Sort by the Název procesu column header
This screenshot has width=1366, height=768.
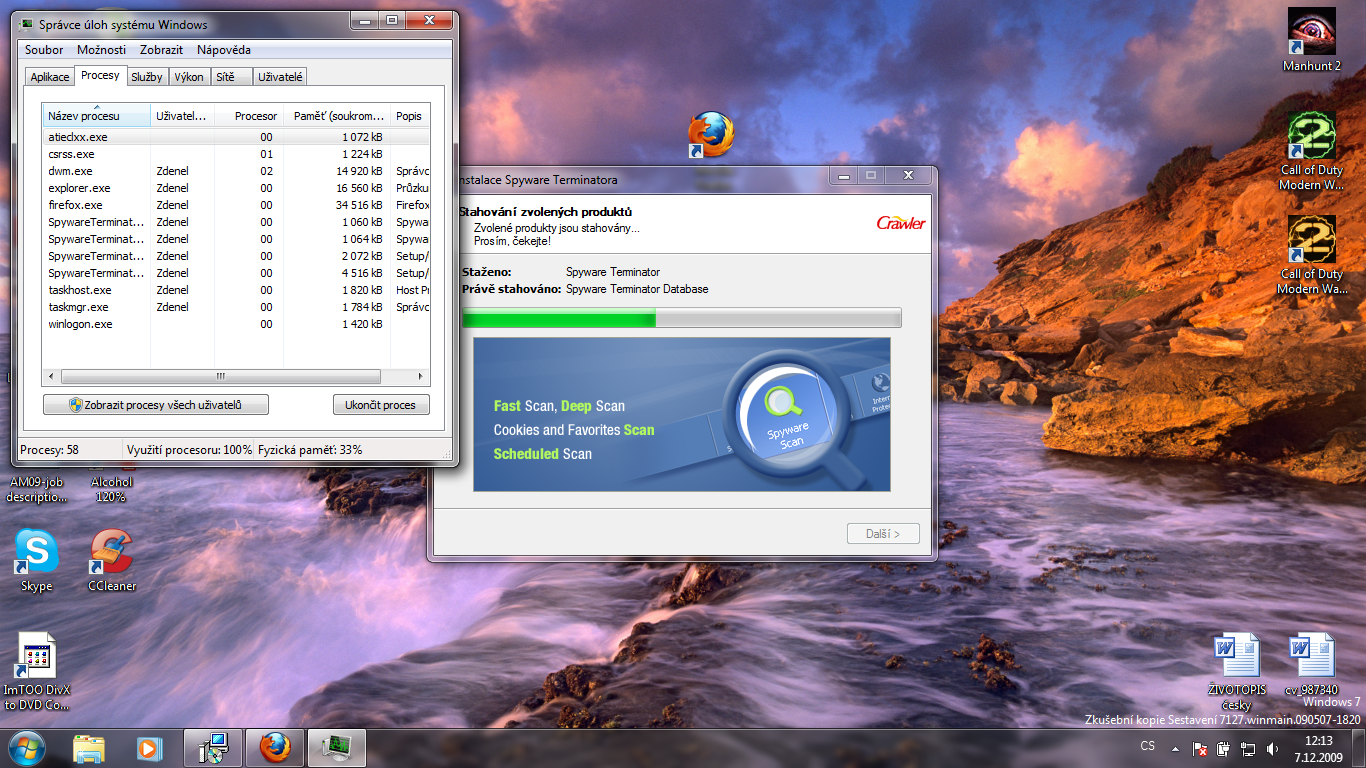pyautogui.click(x=96, y=115)
